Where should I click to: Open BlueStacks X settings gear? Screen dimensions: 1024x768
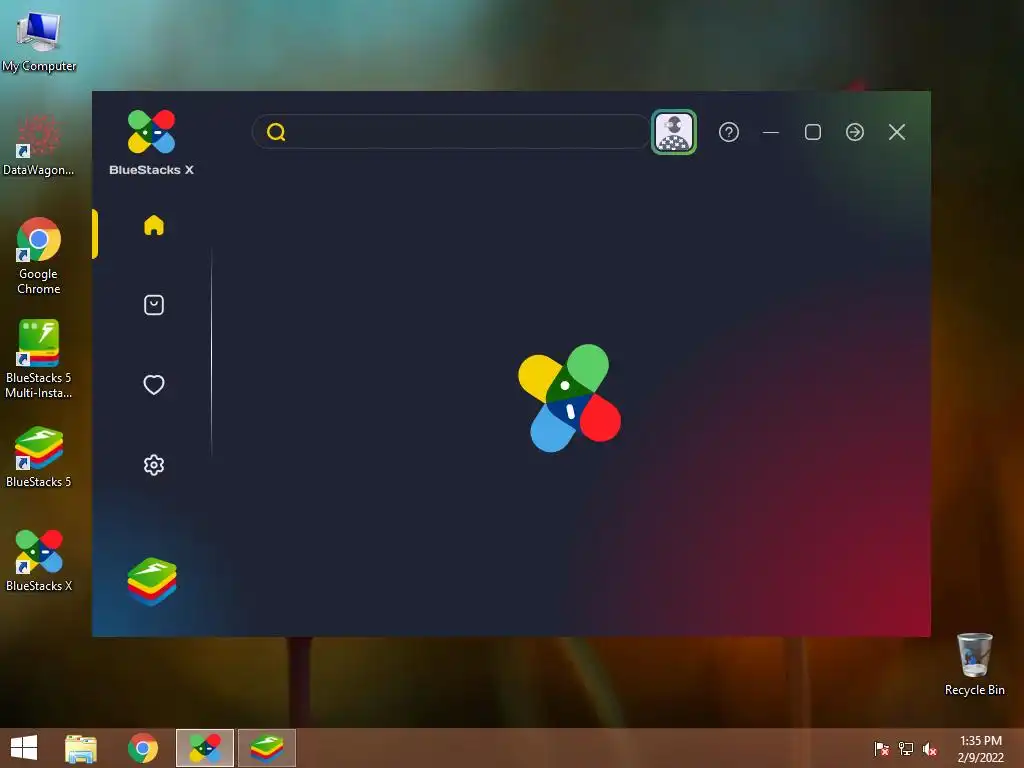coord(153,465)
